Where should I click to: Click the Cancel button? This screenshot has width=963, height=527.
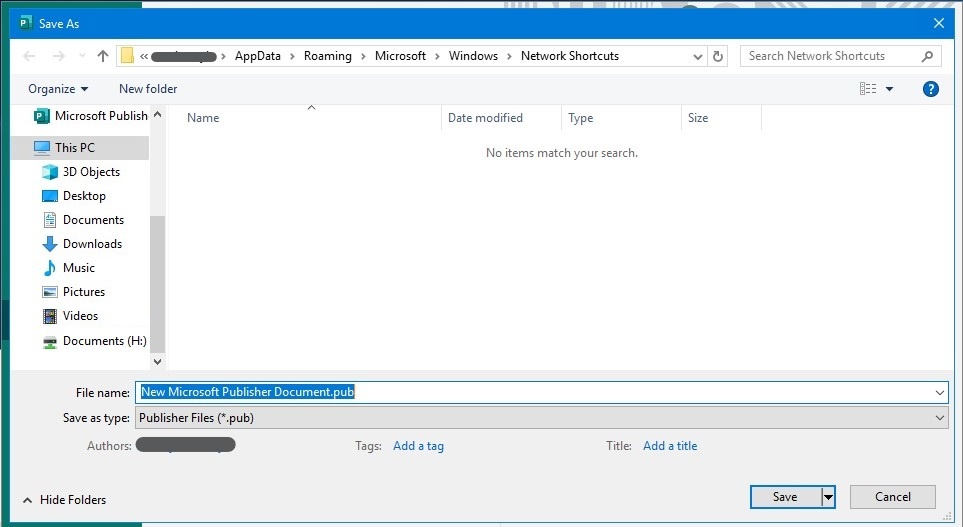[892, 497]
